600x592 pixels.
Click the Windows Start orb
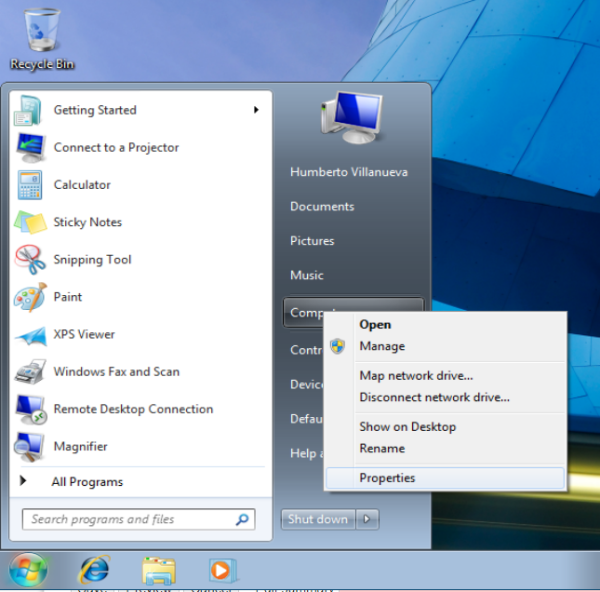(x=28, y=570)
